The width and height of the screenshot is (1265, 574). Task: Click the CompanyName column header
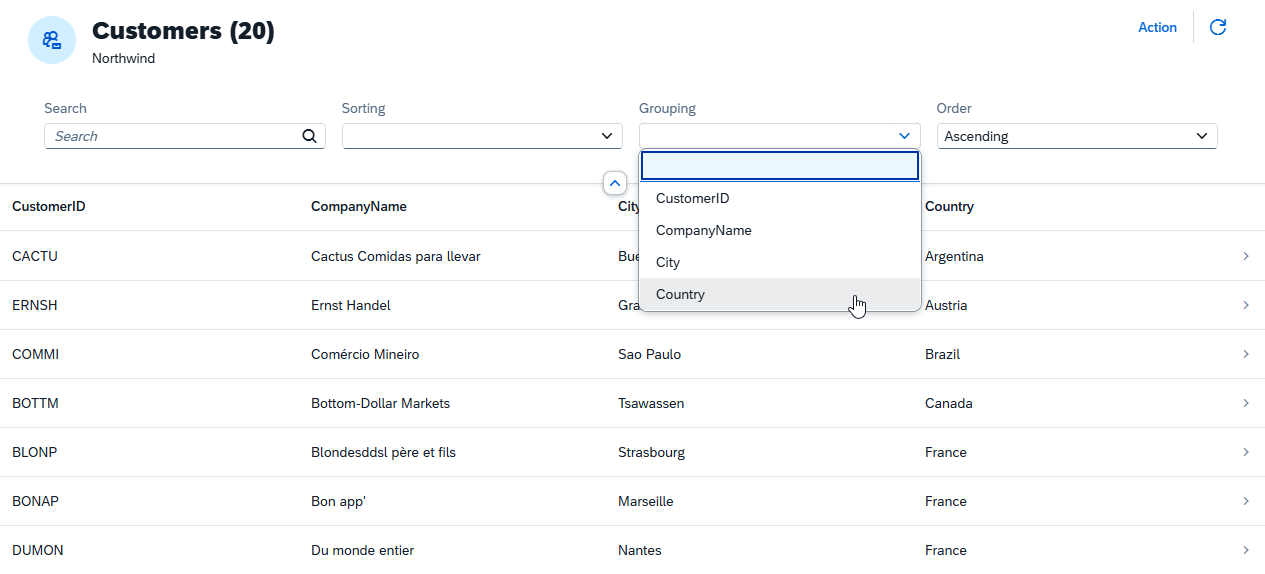[x=359, y=207]
